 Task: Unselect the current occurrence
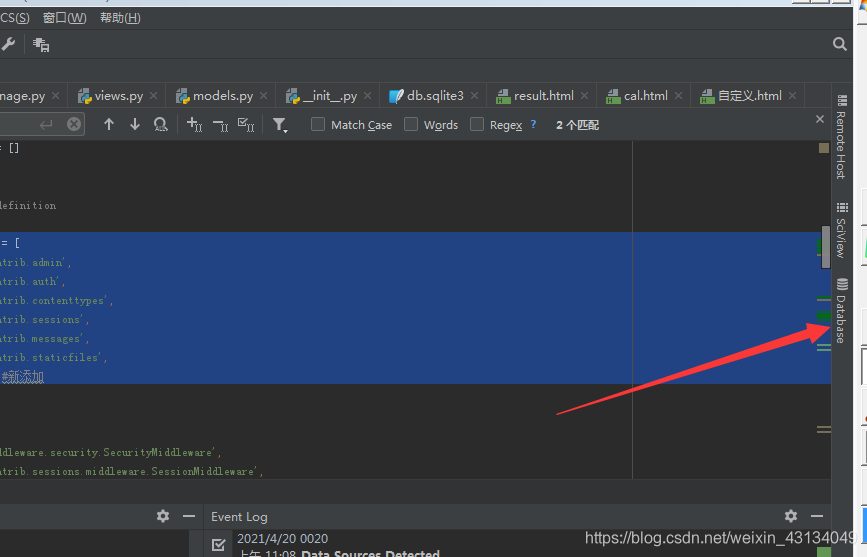coord(220,125)
